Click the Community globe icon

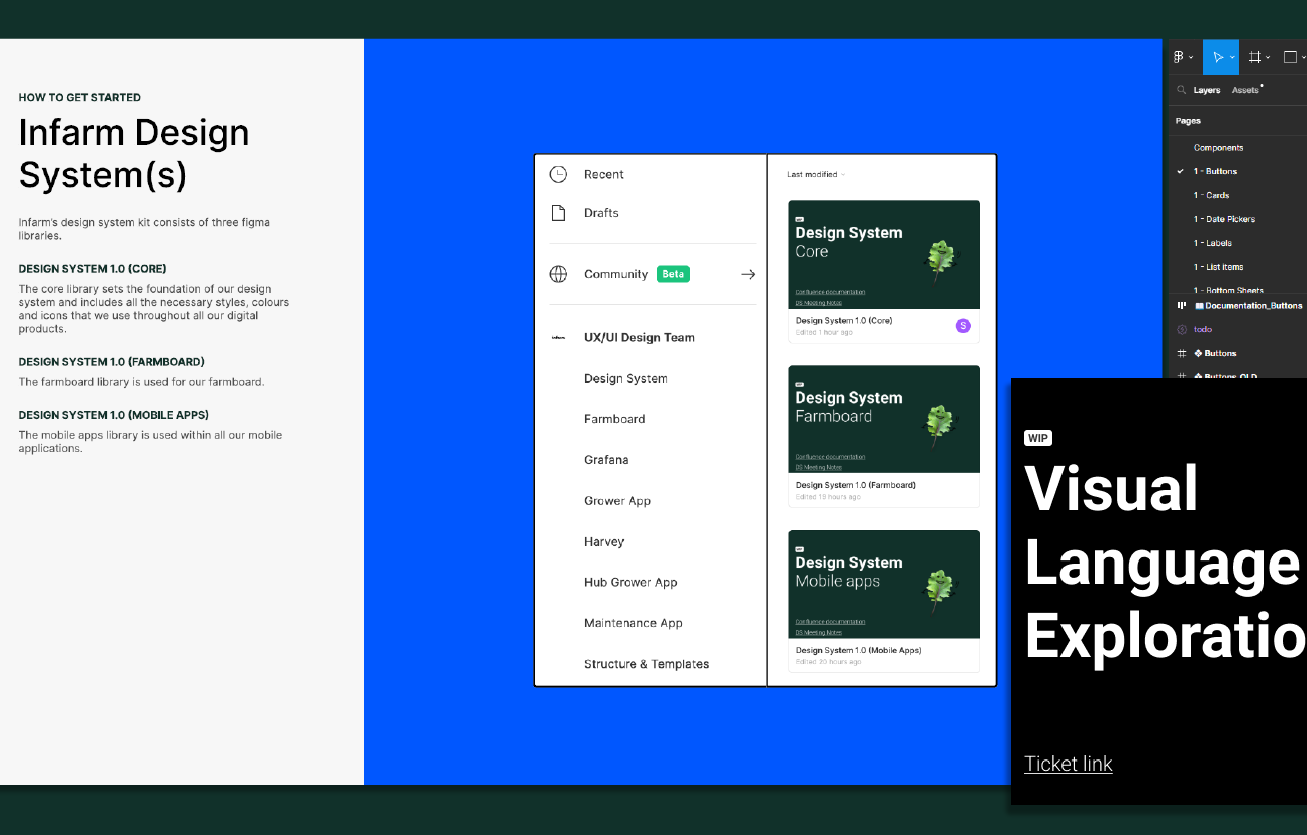pos(558,274)
